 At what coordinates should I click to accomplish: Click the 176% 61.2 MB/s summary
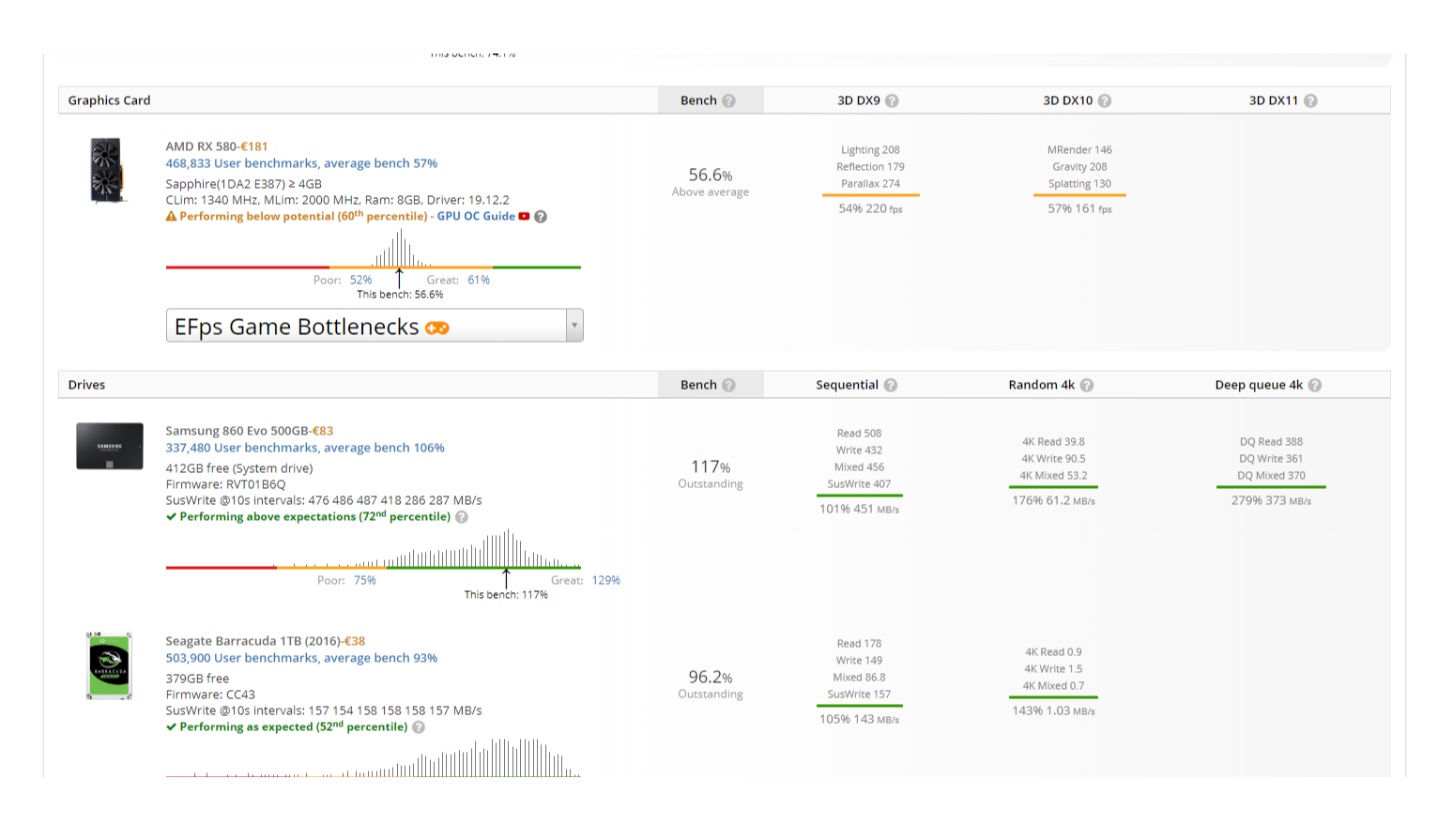pyautogui.click(x=1053, y=500)
